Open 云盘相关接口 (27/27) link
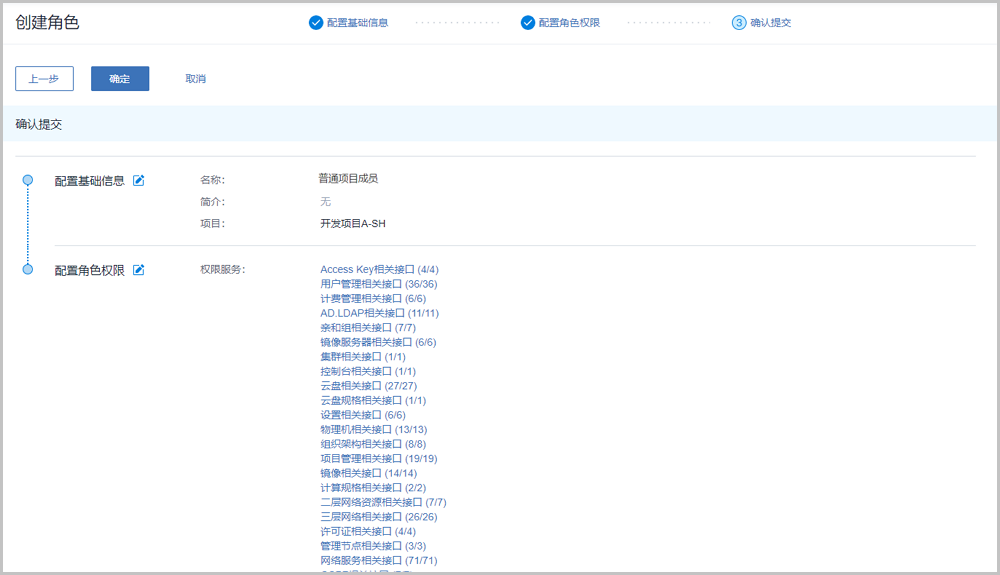The width and height of the screenshot is (1000, 575). [x=368, y=386]
